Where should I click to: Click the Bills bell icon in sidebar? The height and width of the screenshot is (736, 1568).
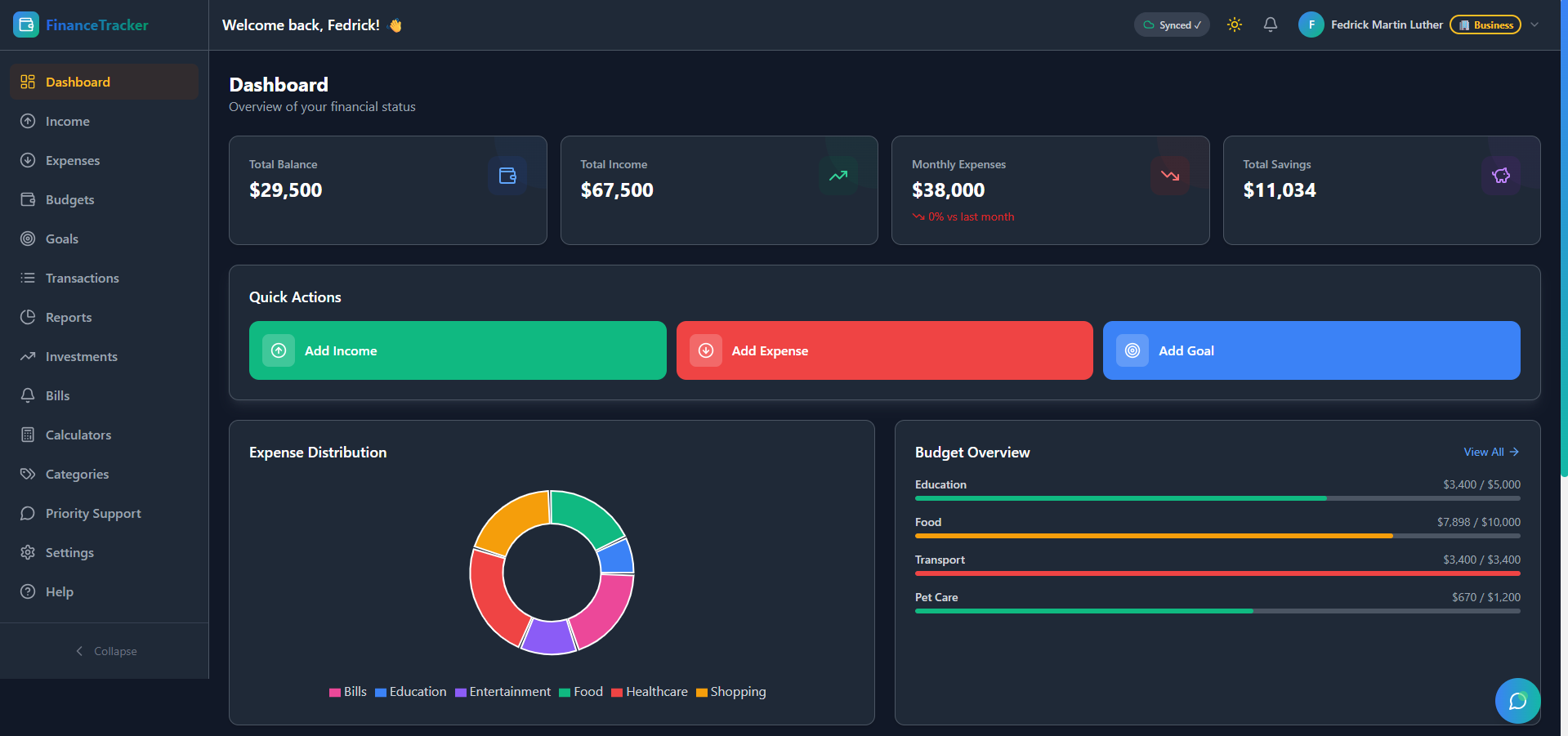(28, 395)
